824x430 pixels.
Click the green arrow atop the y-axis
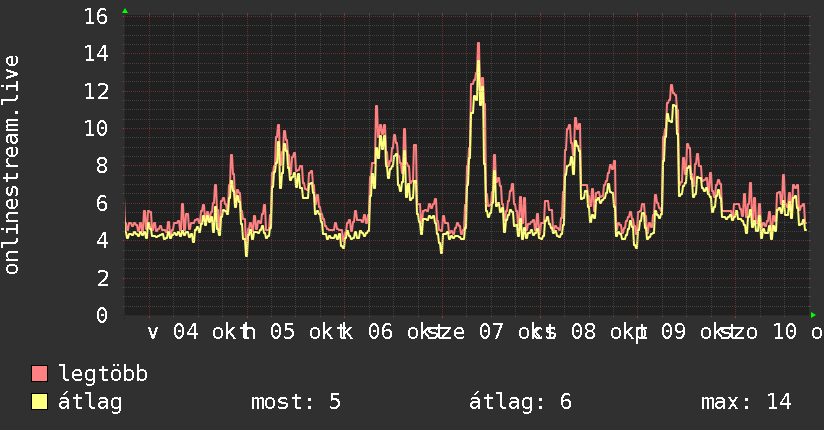pyautogui.click(x=125, y=11)
